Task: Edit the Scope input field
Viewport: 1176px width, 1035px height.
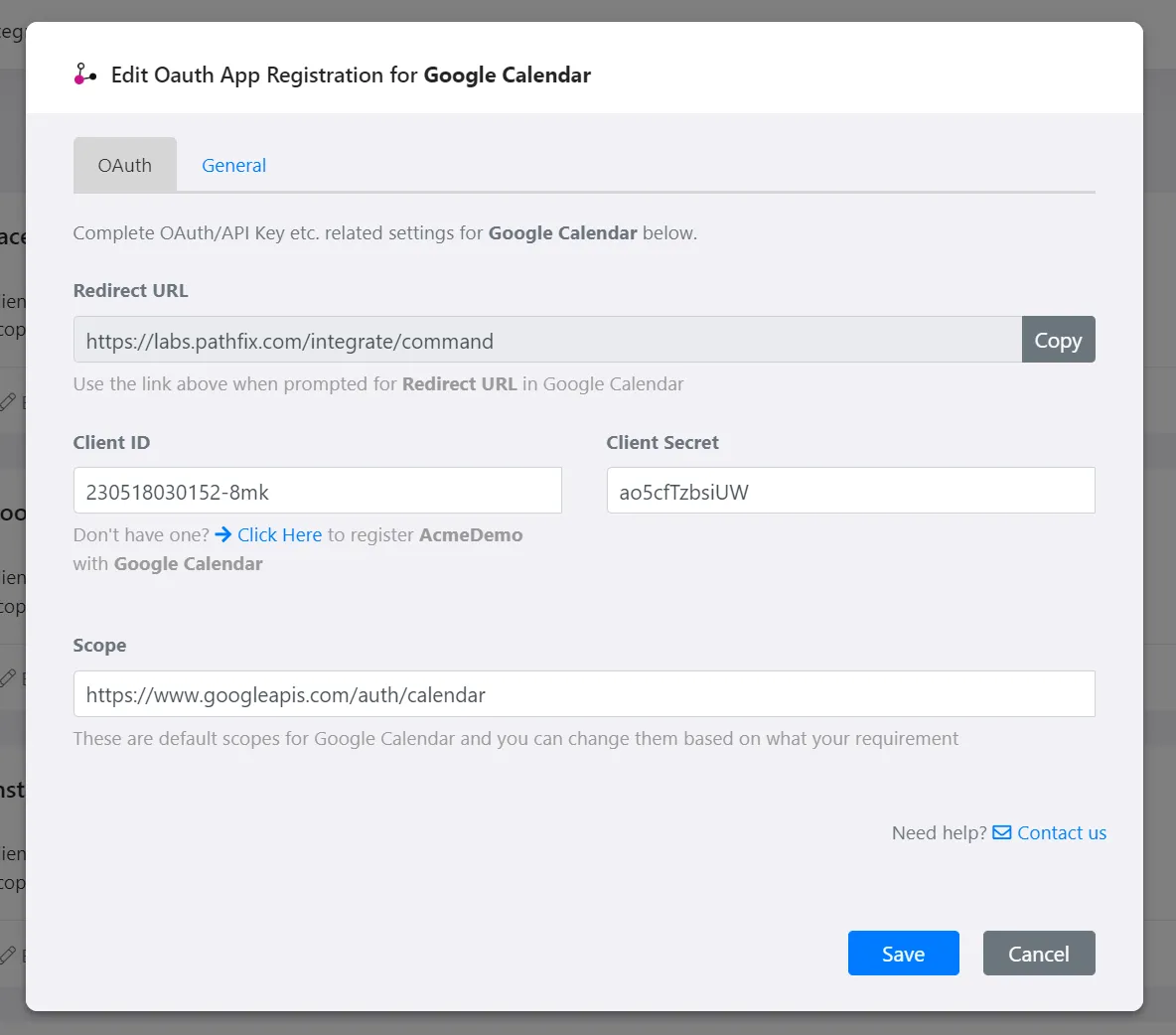Action: click(584, 693)
